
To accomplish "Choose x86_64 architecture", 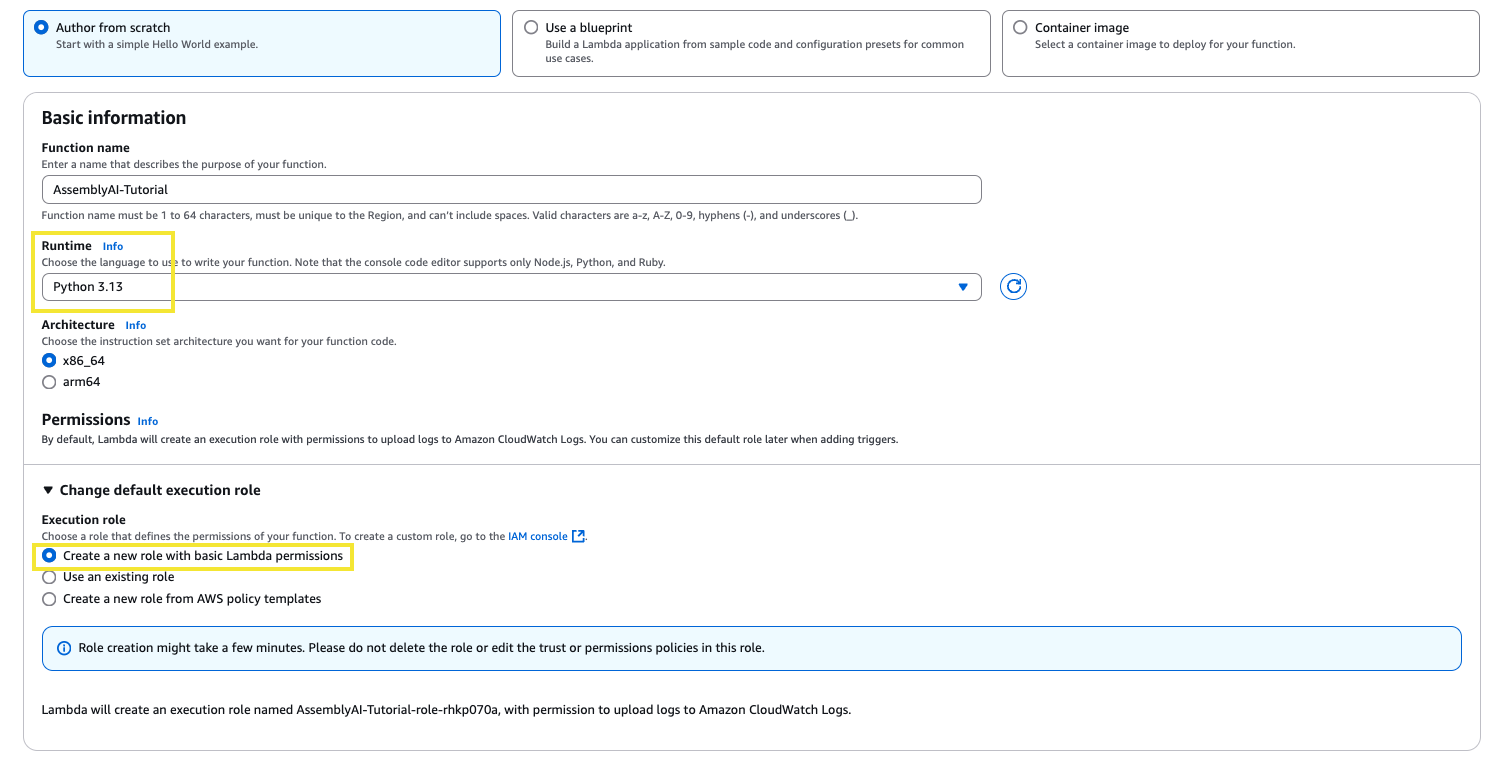I will (49, 361).
